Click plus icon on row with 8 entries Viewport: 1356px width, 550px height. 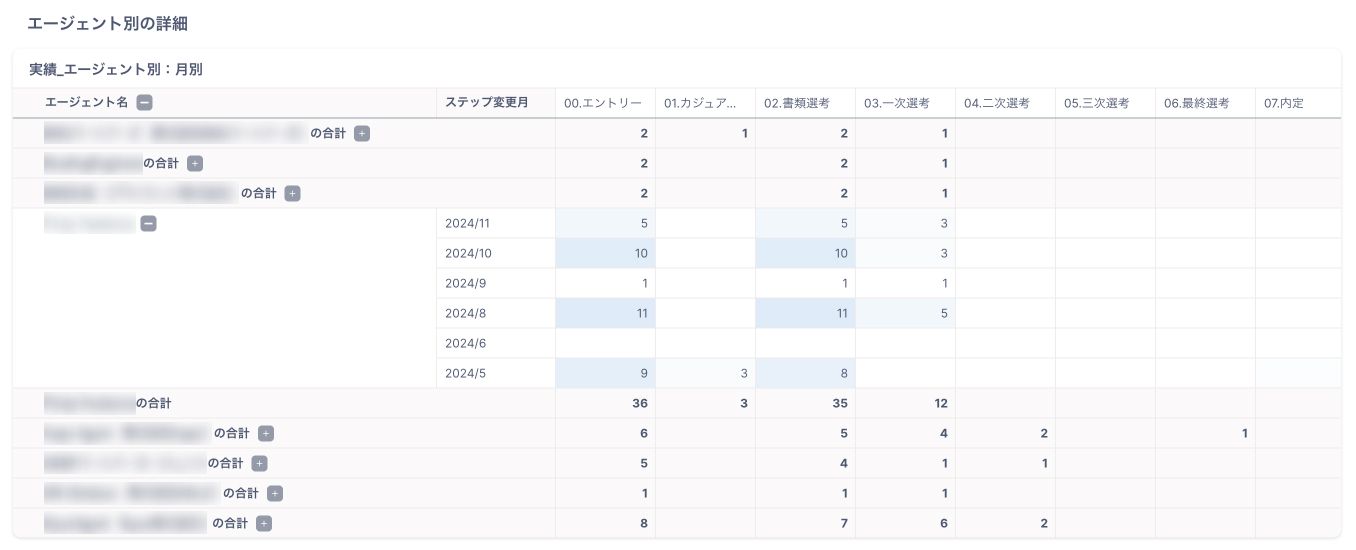tap(264, 523)
